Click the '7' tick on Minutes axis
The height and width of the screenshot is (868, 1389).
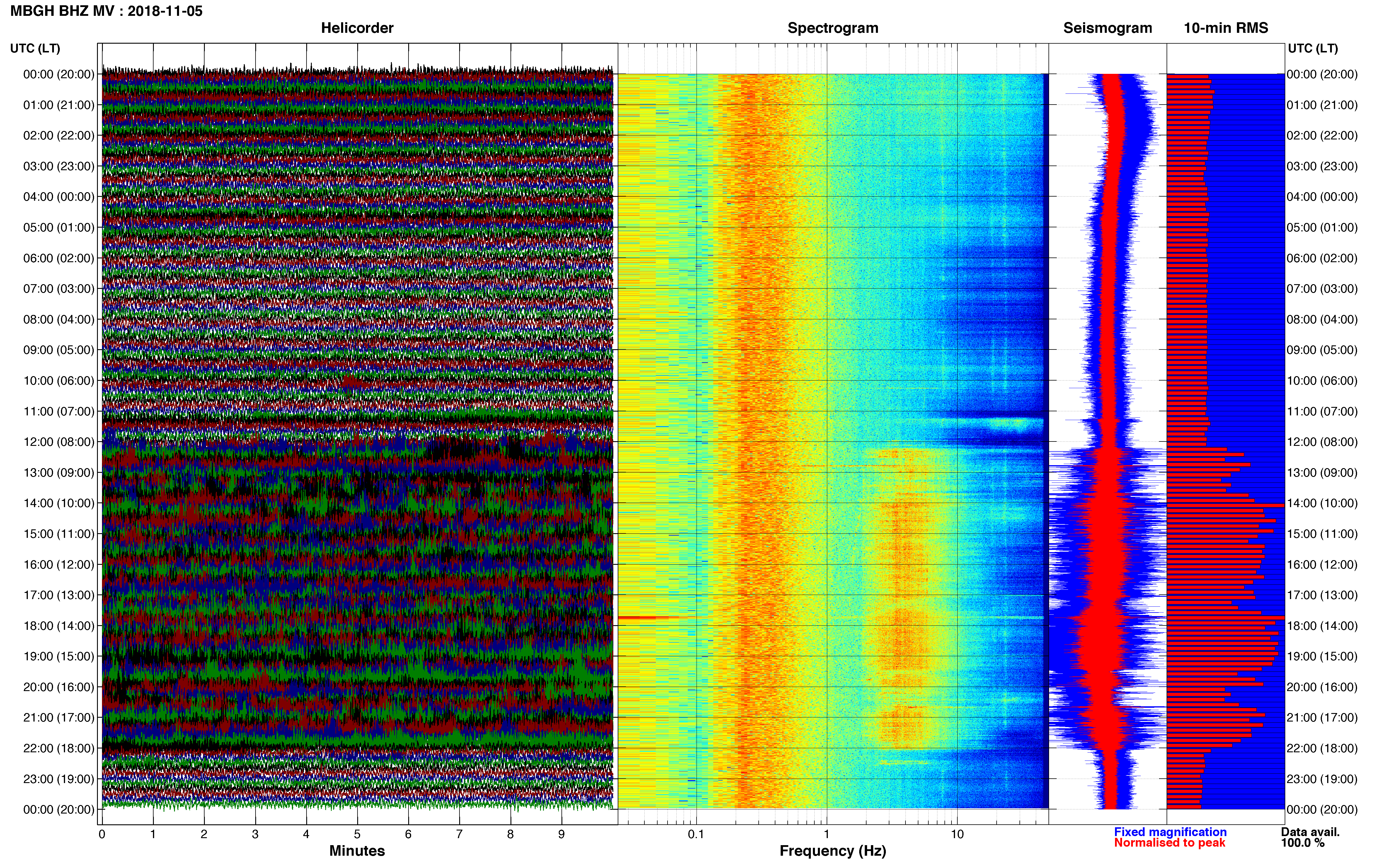[x=459, y=835]
